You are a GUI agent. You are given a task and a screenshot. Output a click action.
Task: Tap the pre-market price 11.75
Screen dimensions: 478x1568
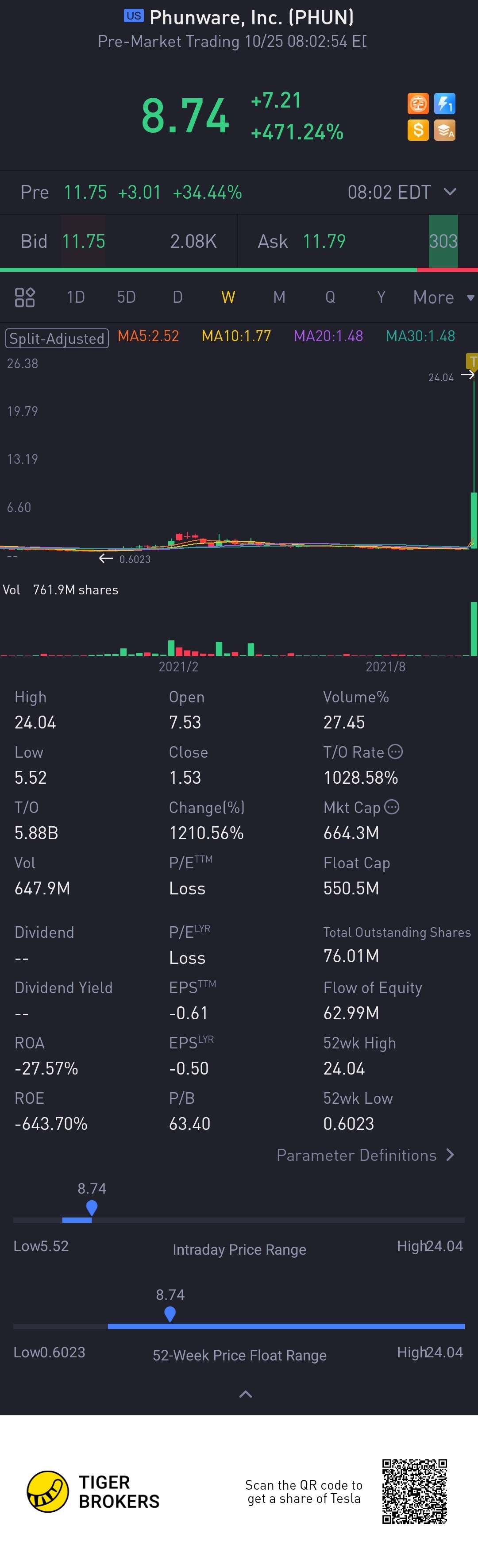coord(85,193)
